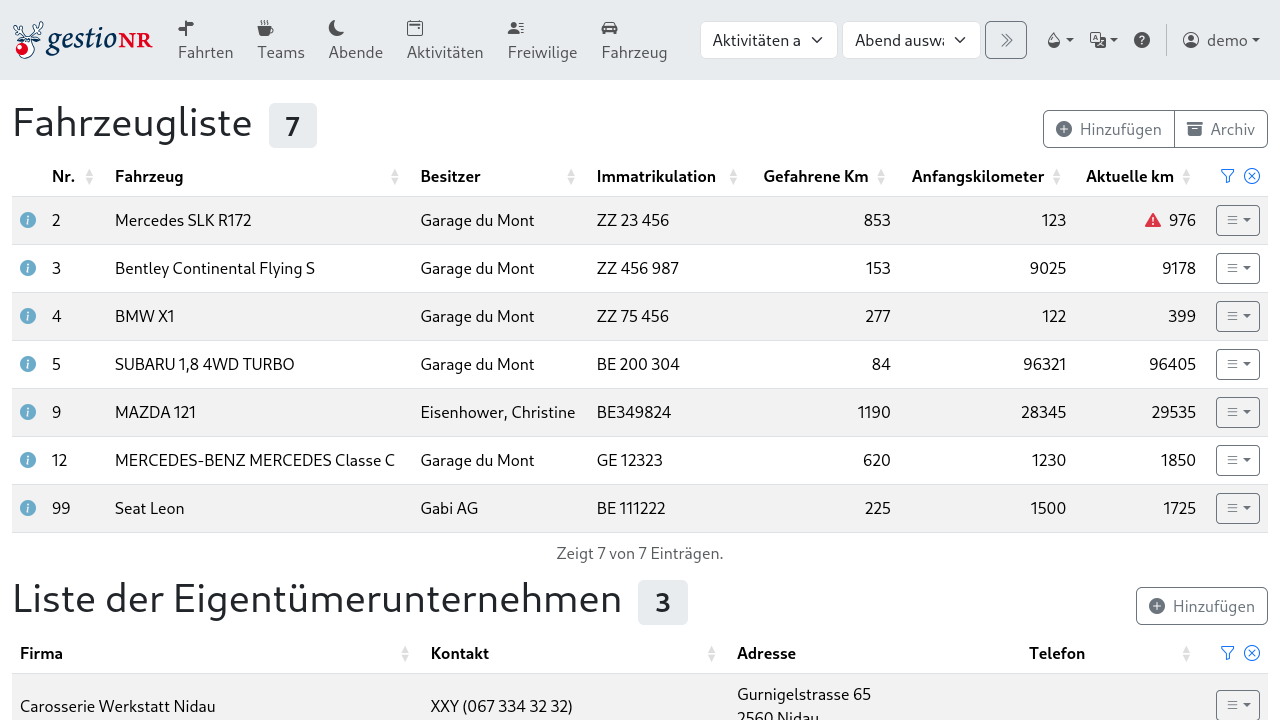This screenshot has height=720, width=1280.
Task: Select the Teams coffee-cup icon
Action: pos(263,26)
